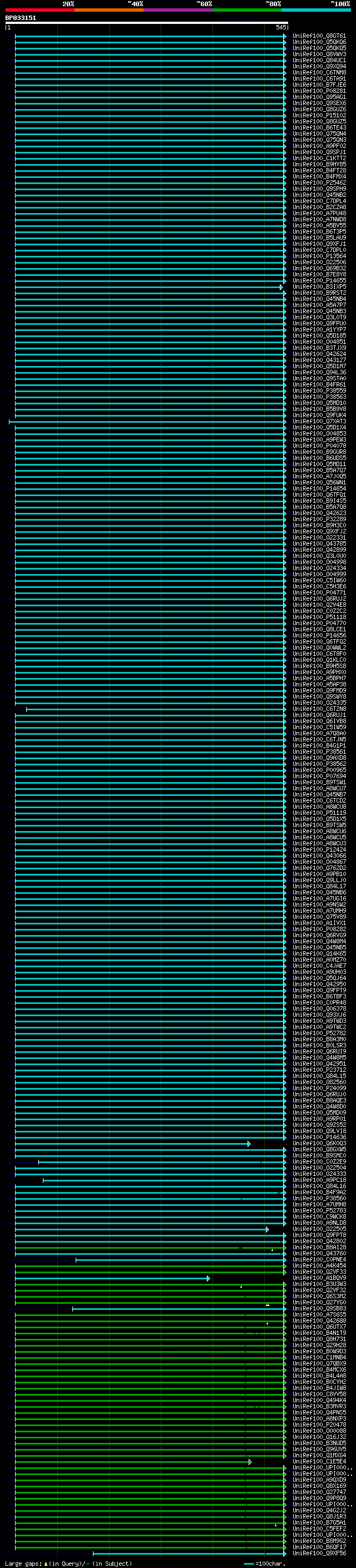Open the UniRef100_C6TCD2 entry
The image size is (356, 1568).
click(319, 801)
